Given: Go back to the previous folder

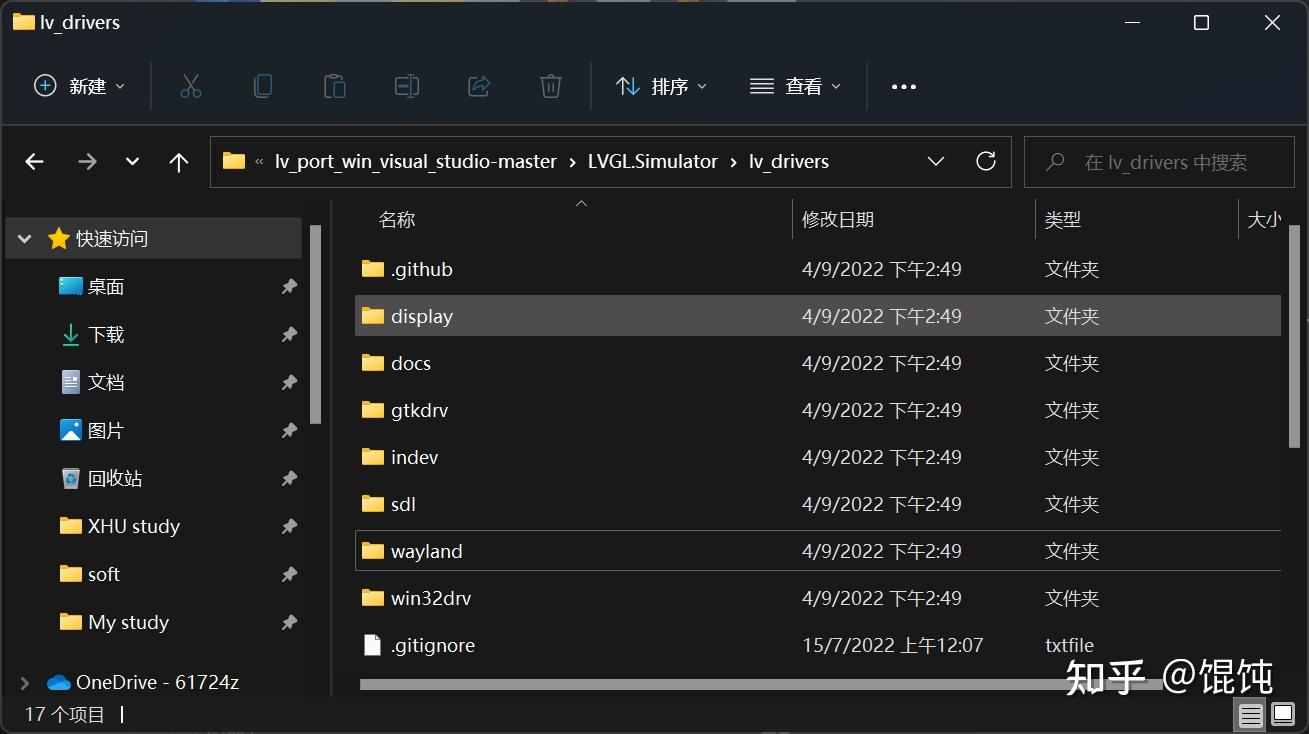Looking at the screenshot, I should click(34, 161).
